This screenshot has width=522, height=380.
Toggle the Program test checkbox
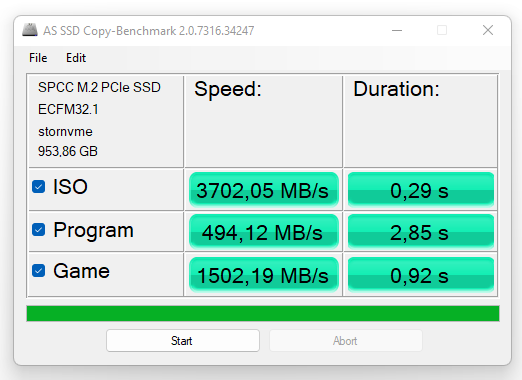tap(39, 230)
